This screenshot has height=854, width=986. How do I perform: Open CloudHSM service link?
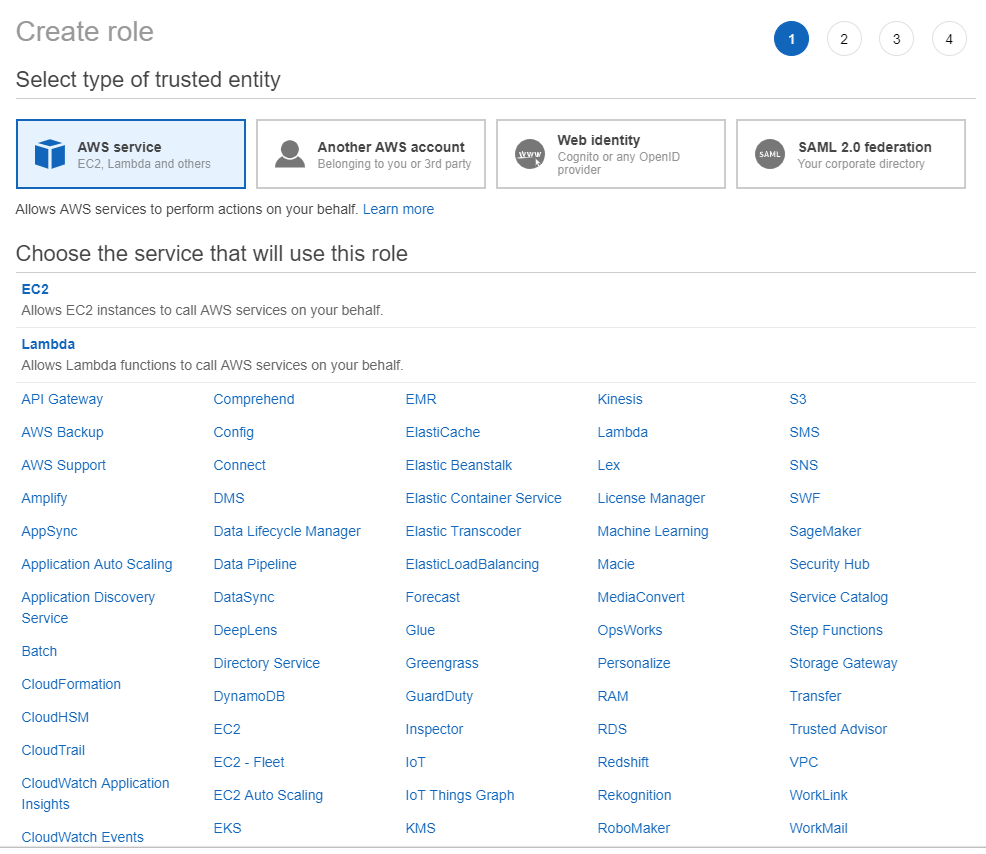pos(55,718)
